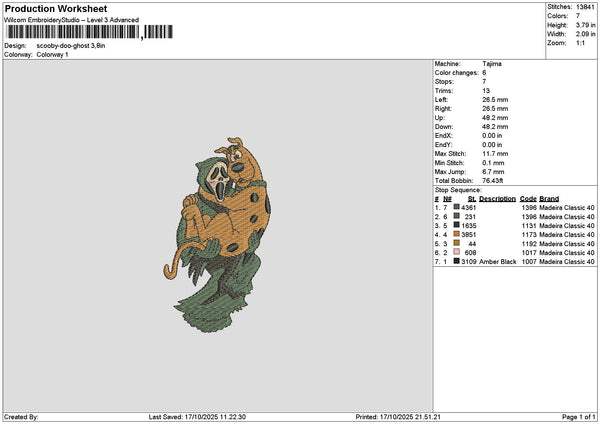Click green swatch for stop 2 (231 stitches)
The width and height of the screenshot is (600, 424).
coord(457,216)
